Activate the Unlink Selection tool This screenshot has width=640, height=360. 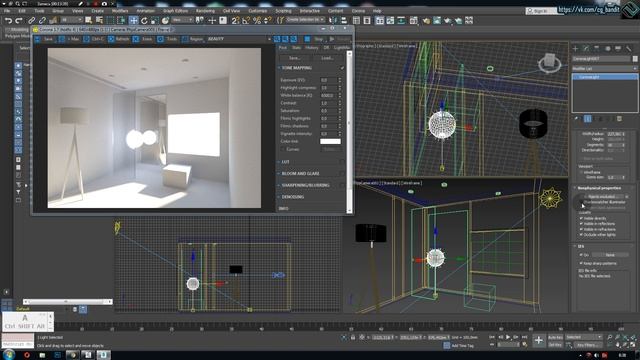coord(42,20)
